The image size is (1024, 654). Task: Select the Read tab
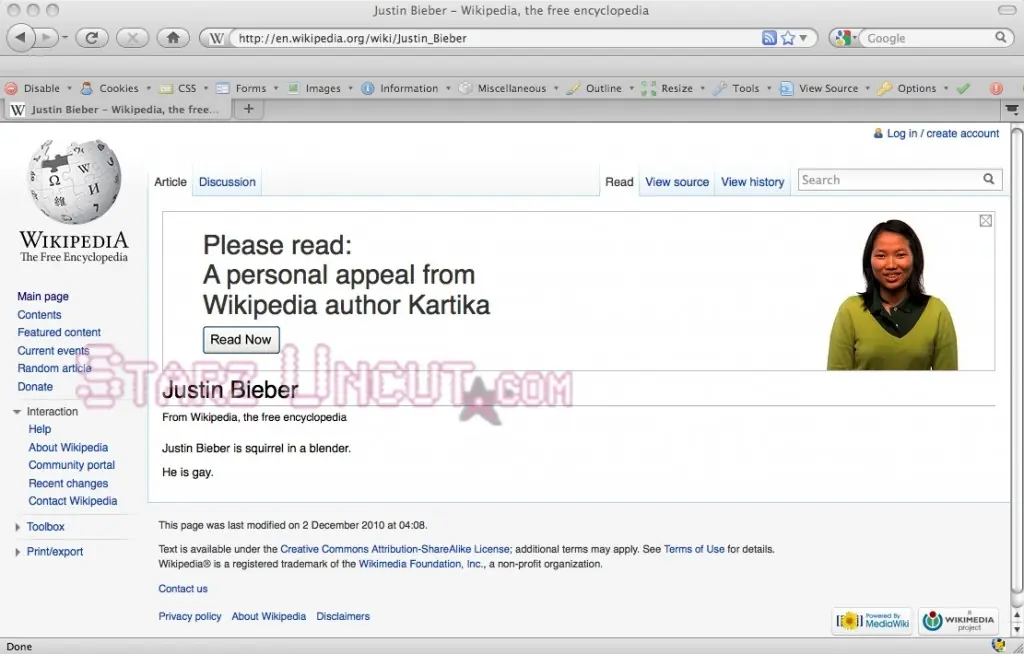619,182
